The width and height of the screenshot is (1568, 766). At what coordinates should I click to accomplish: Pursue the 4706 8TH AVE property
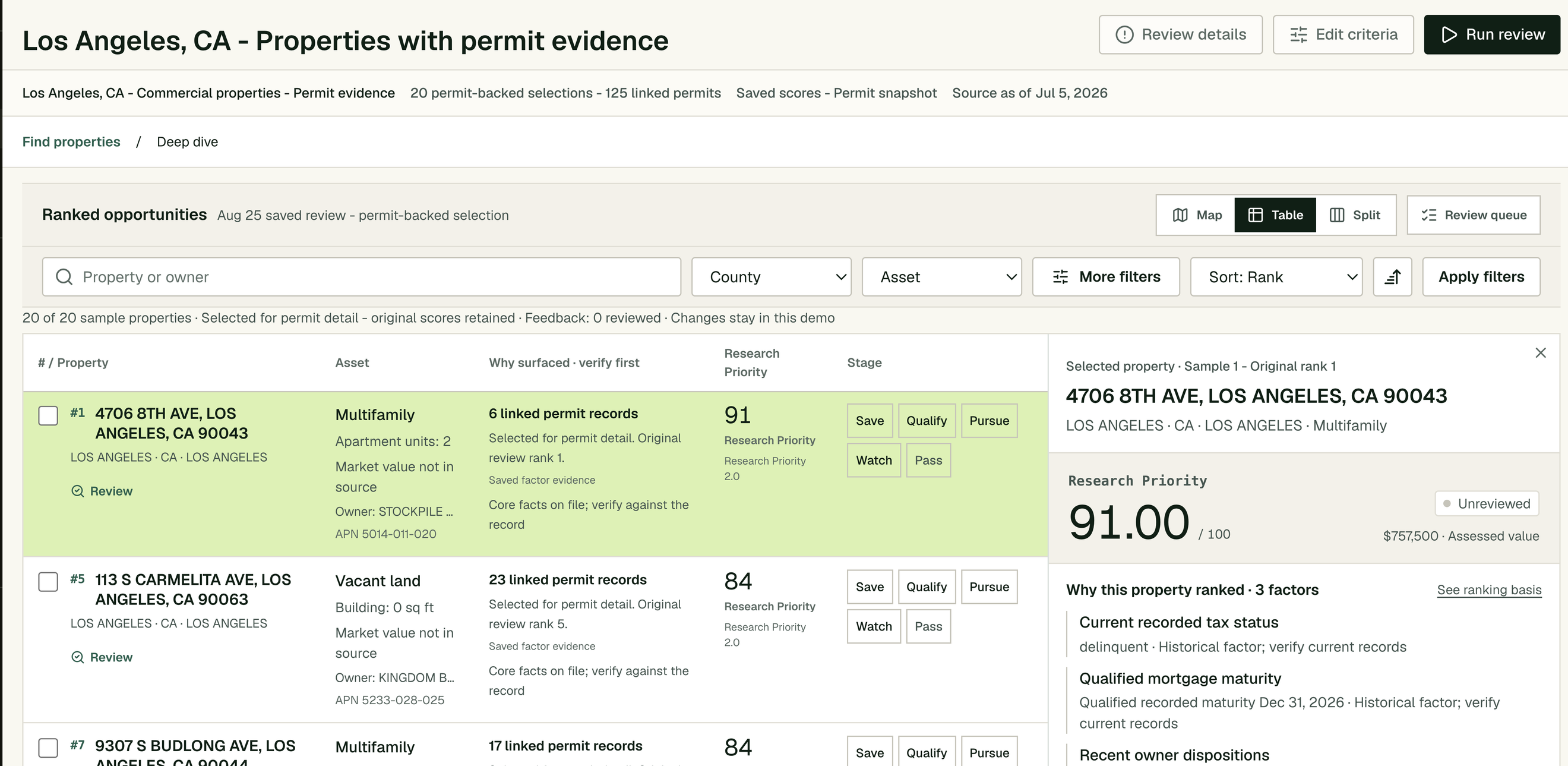[989, 421]
